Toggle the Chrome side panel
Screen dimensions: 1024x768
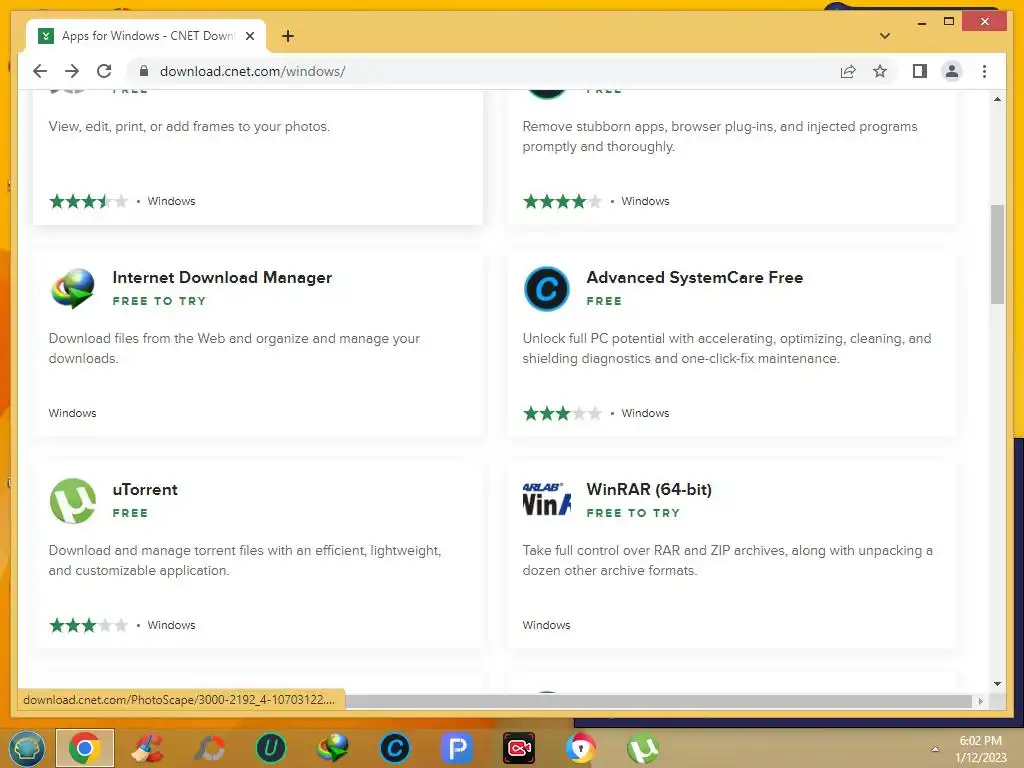click(920, 71)
